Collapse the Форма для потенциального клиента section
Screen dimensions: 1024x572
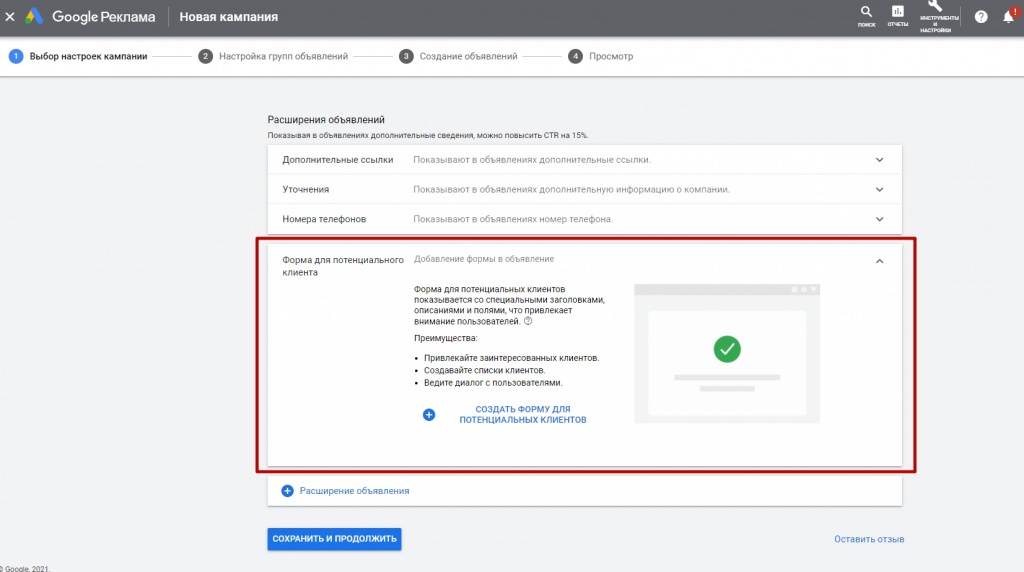[x=880, y=261]
